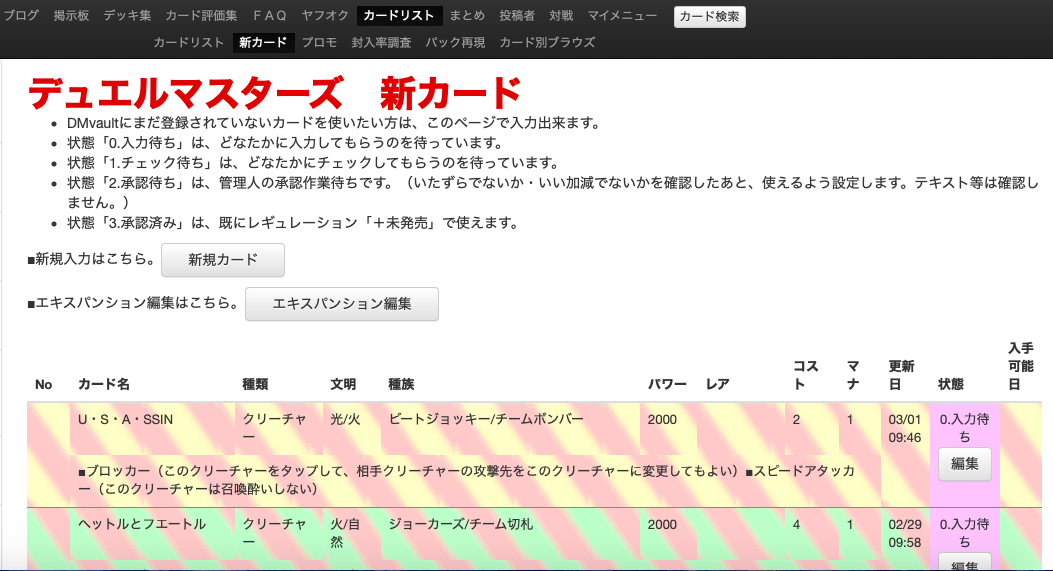Select the active カードリスト top tab
The image size is (1053, 571).
(x=400, y=15)
